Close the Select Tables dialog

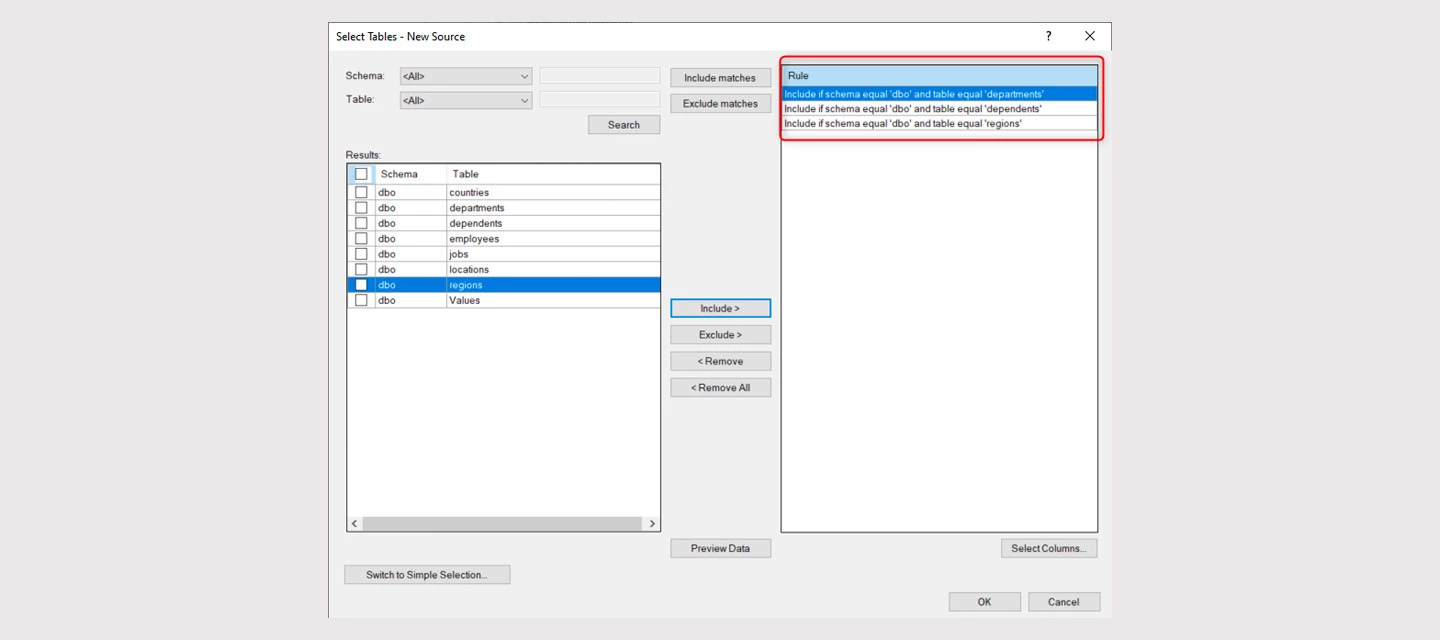(1090, 36)
